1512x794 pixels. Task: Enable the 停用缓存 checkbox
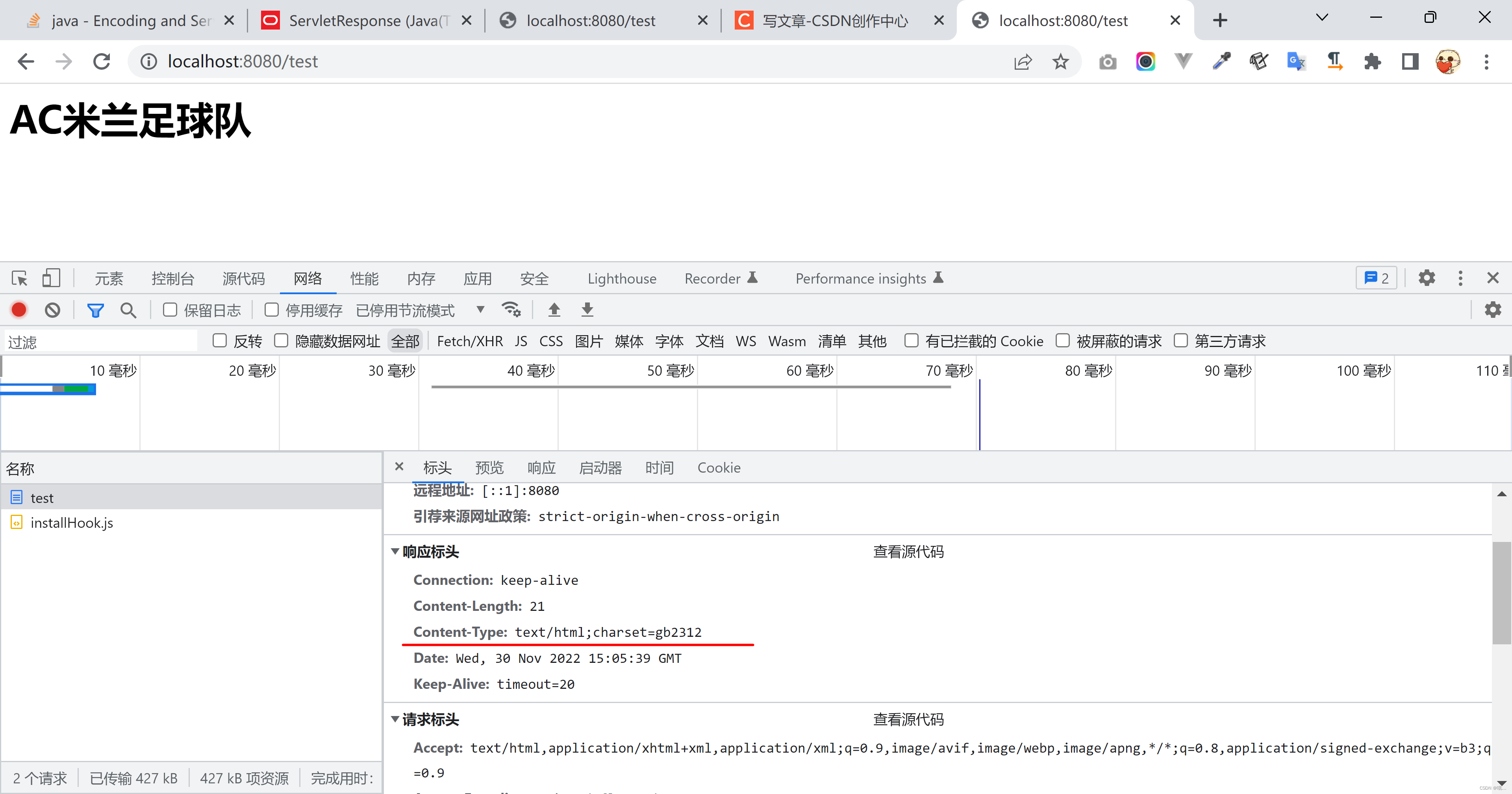(x=271, y=310)
